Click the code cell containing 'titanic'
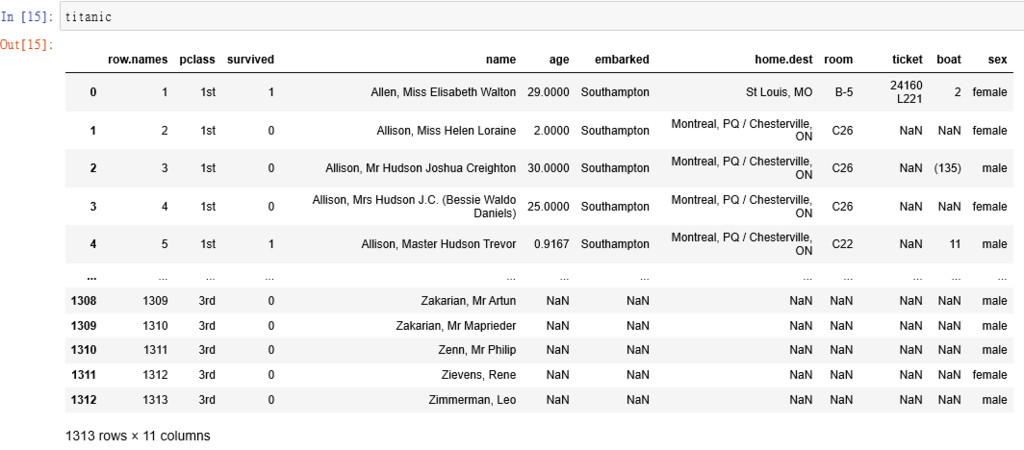This screenshot has width=1024, height=450. pos(540,16)
